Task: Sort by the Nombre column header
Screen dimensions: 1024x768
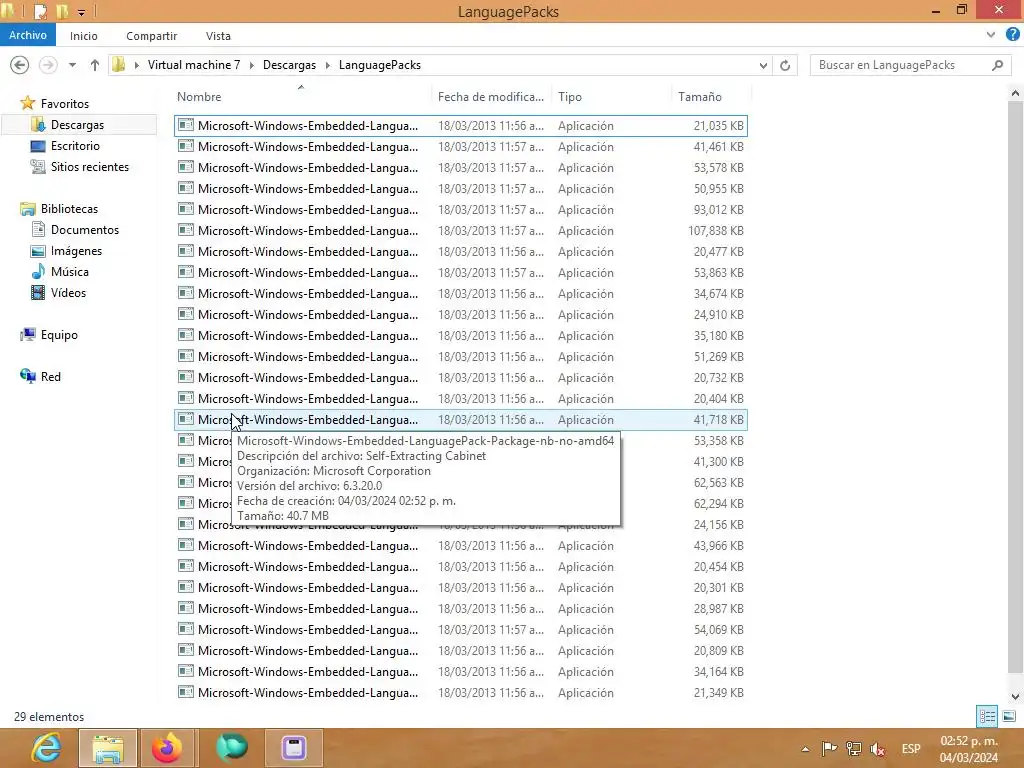Action: [x=199, y=97]
